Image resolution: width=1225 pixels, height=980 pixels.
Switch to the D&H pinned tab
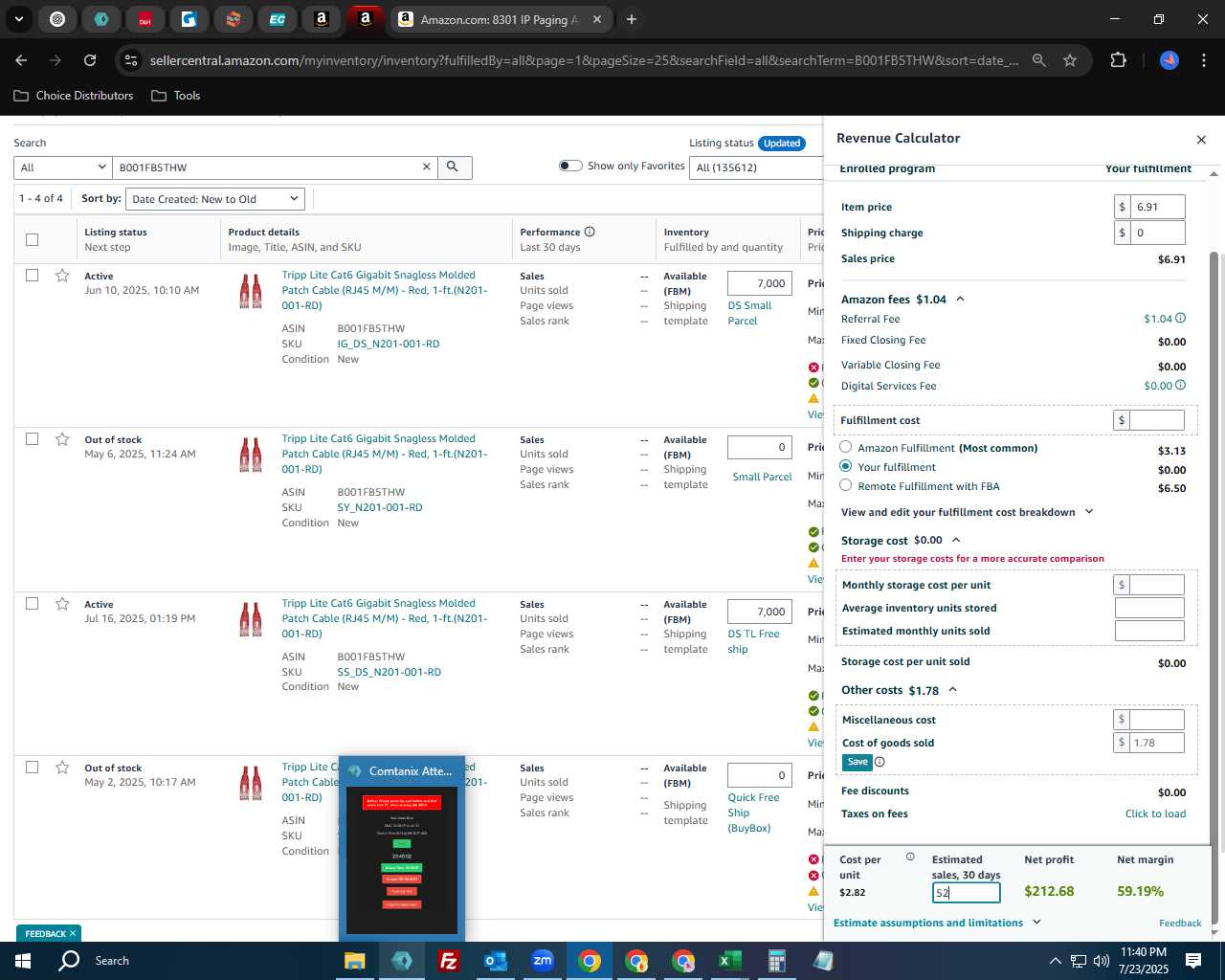point(145,19)
